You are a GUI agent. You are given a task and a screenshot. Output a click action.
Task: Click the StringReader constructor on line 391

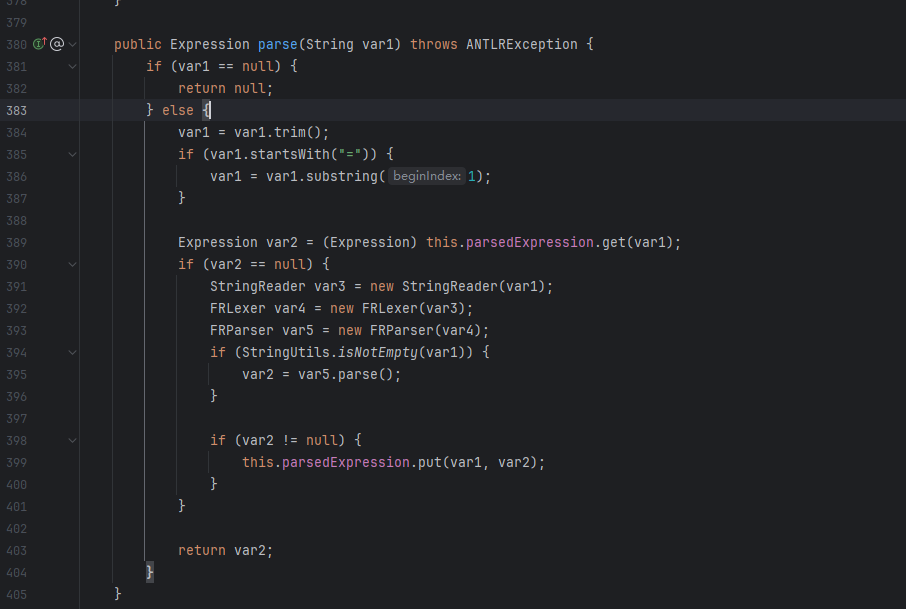450,287
